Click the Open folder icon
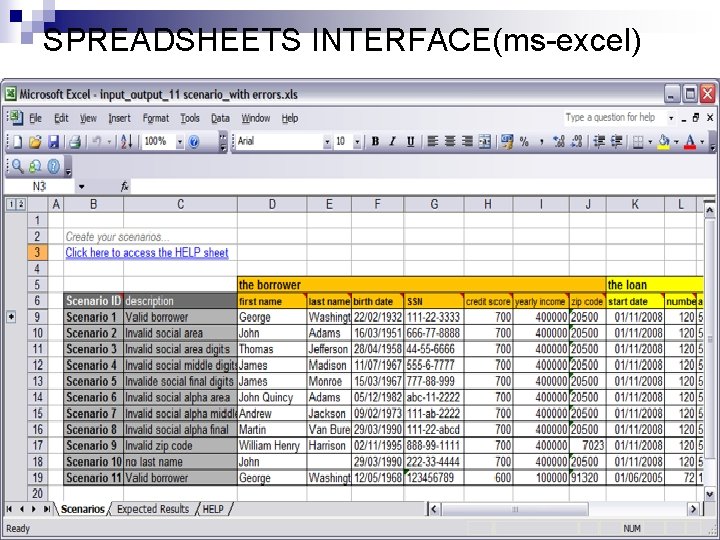720x540 pixels. pyautogui.click(x=35, y=142)
